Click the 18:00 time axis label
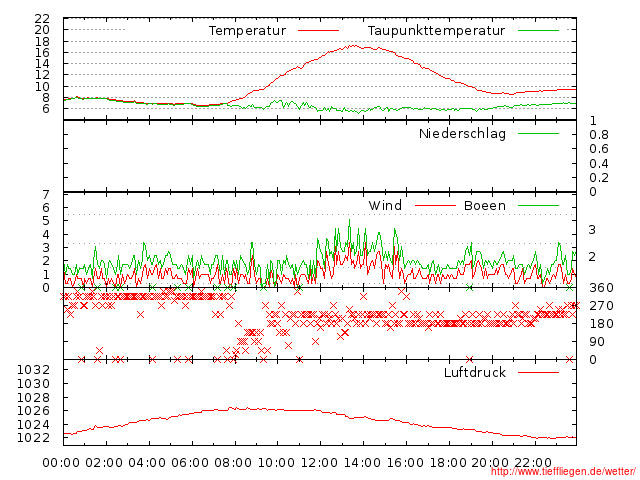The image size is (640, 480). [448, 463]
